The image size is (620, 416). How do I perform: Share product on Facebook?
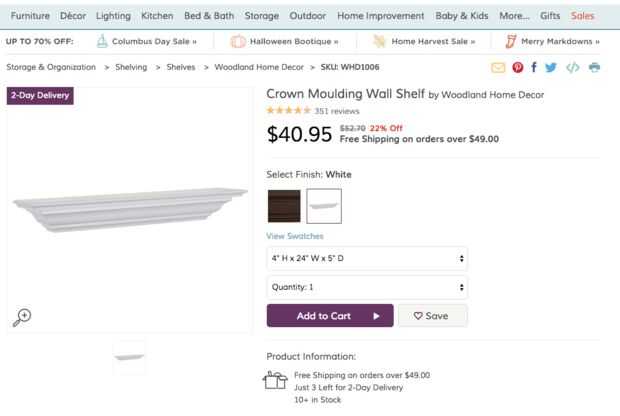(x=534, y=67)
